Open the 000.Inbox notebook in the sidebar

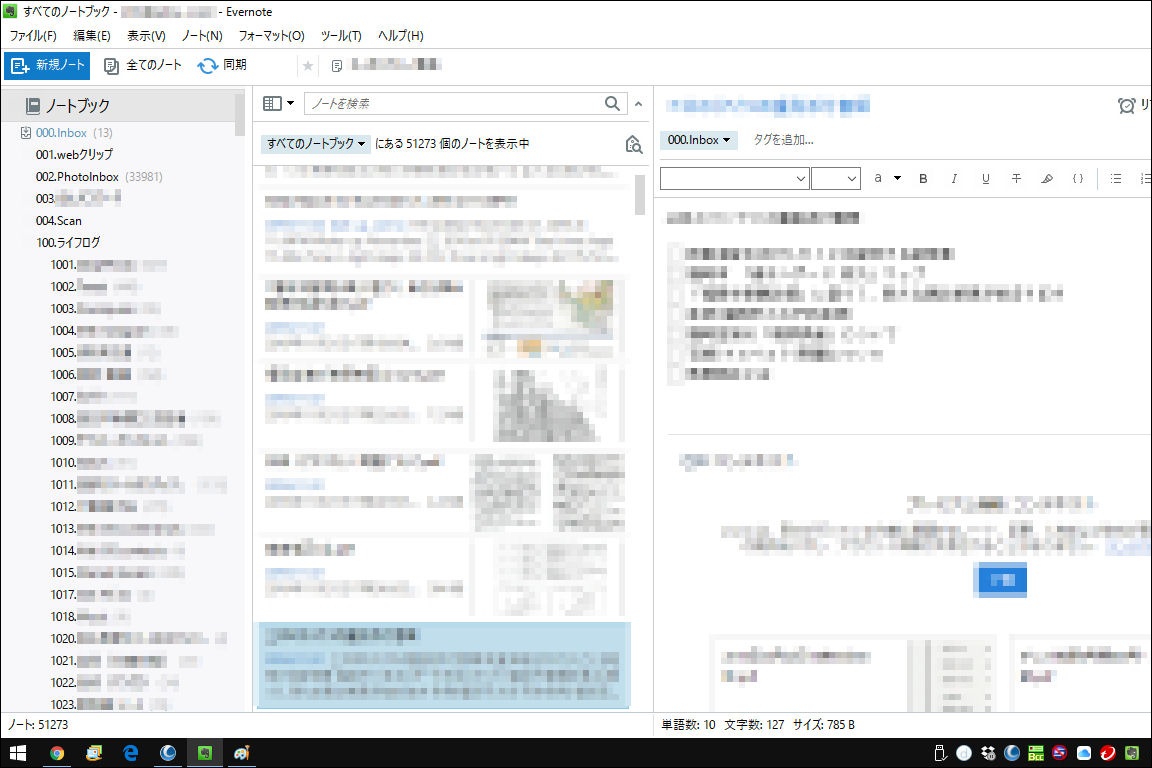click(x=61, y=133)
